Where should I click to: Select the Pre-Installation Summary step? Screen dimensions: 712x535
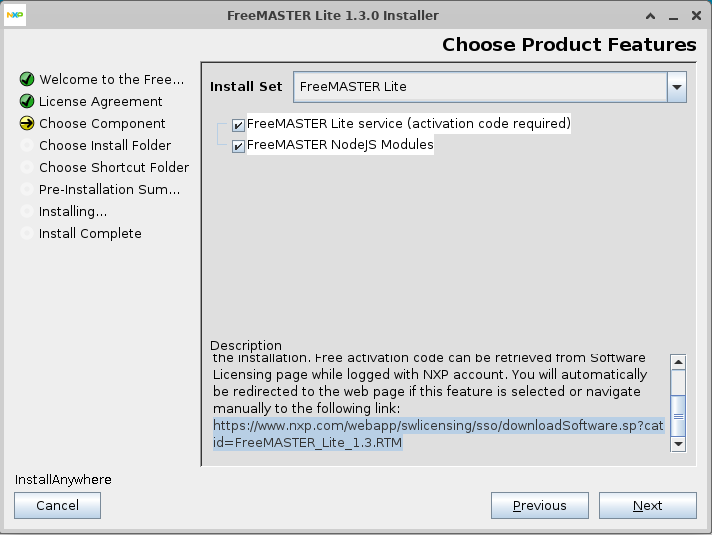tap(109, 190)
